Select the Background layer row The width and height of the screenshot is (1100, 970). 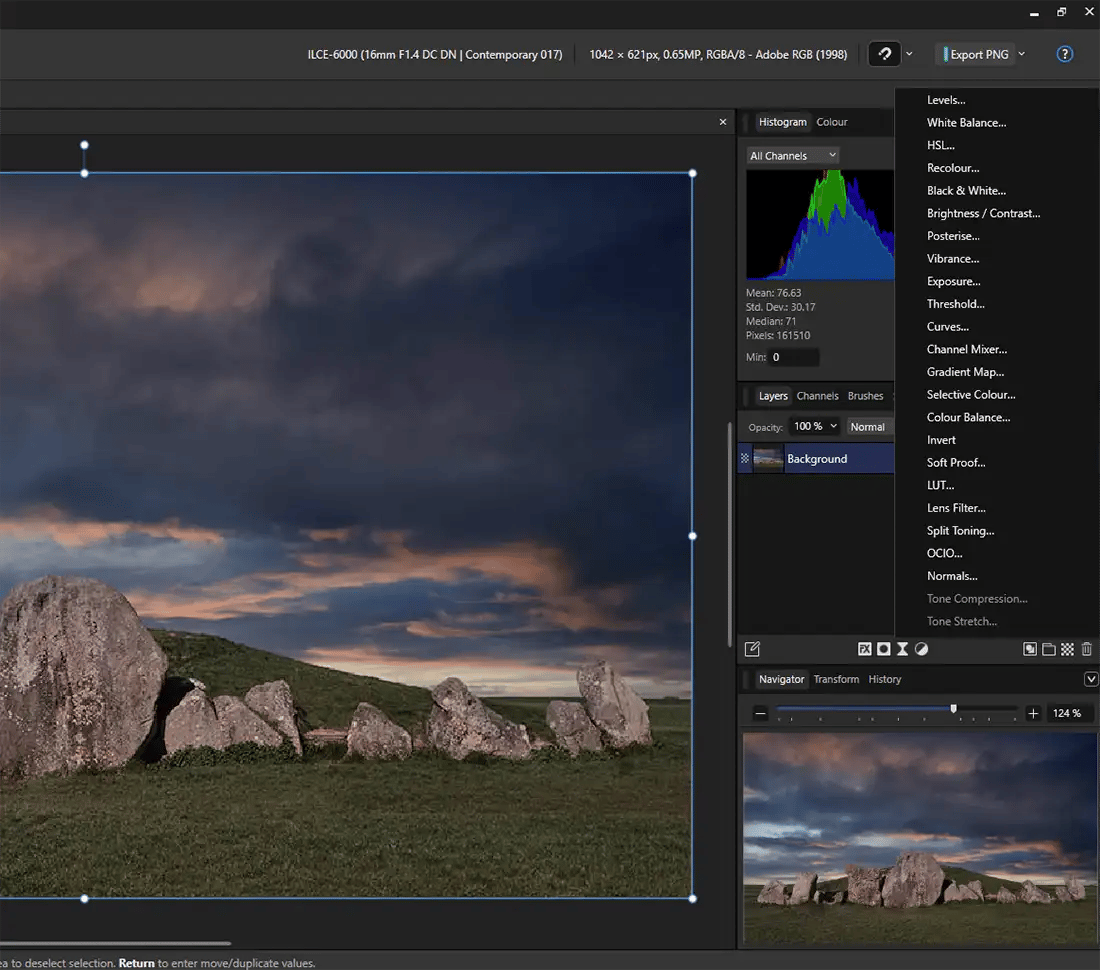[816, 459]
